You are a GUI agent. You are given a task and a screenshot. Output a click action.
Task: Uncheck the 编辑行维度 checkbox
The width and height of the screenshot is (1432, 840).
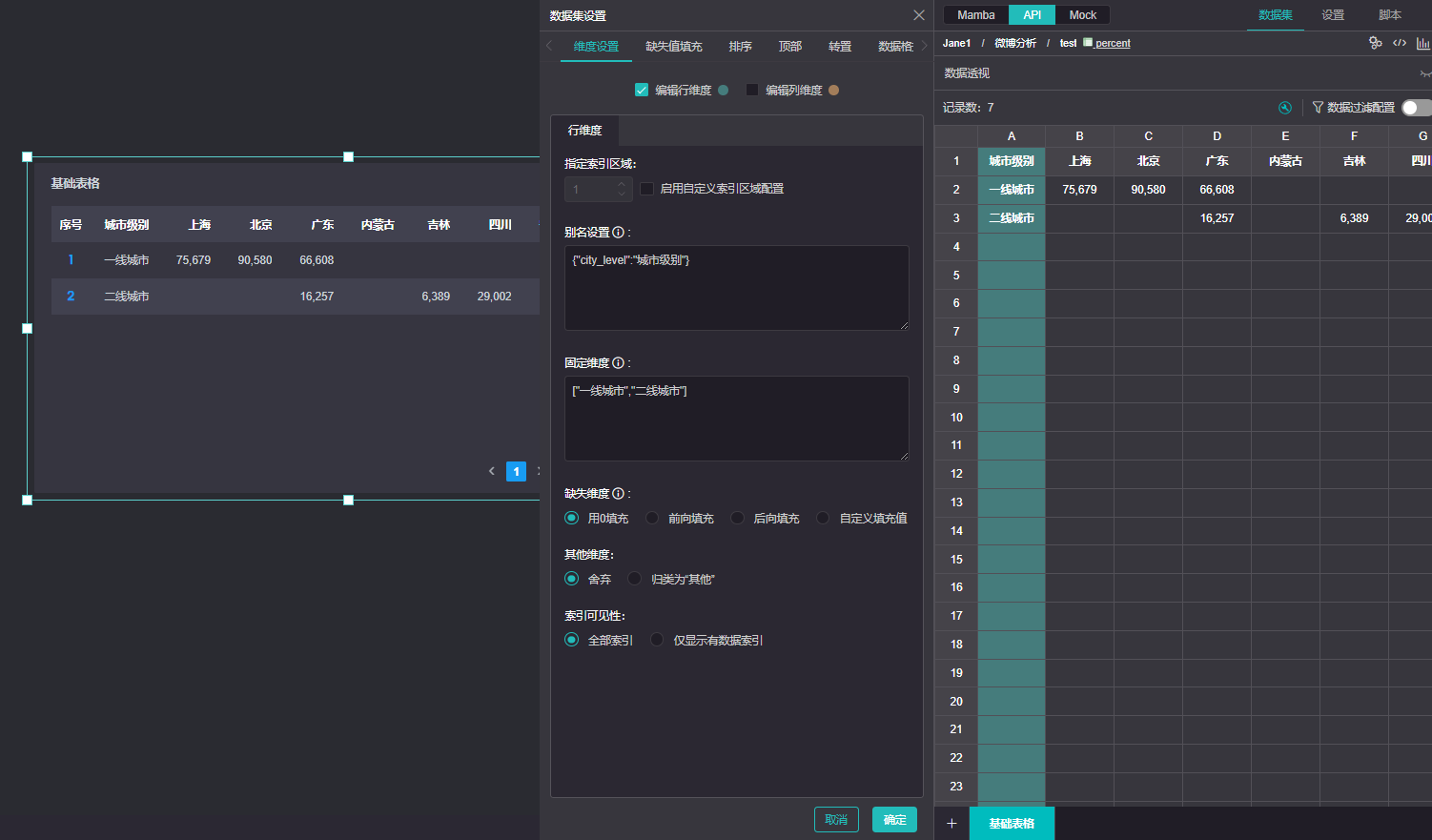pos(642,90)
